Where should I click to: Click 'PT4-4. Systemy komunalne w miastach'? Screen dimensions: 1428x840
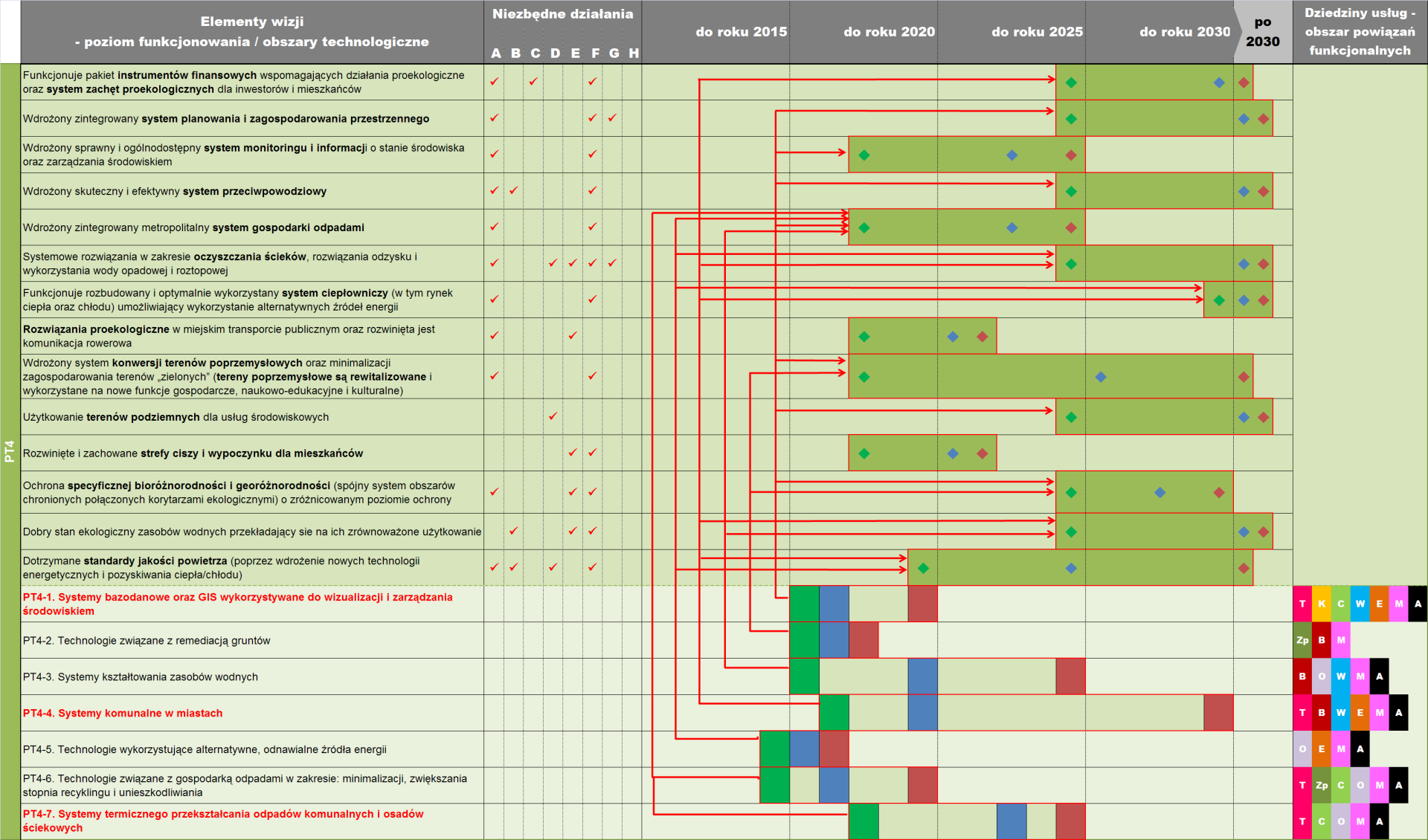pos(123,714)
